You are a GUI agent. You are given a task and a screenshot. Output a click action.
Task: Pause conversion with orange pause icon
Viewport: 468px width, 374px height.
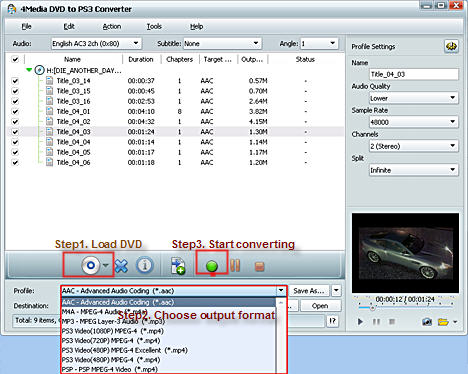235,266
